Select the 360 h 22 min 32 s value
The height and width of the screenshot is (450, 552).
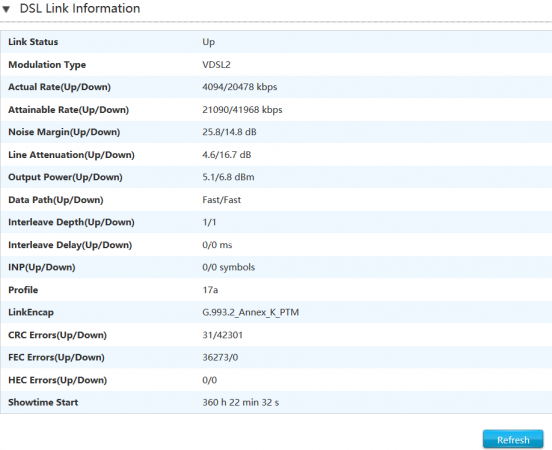click(240, 402)
